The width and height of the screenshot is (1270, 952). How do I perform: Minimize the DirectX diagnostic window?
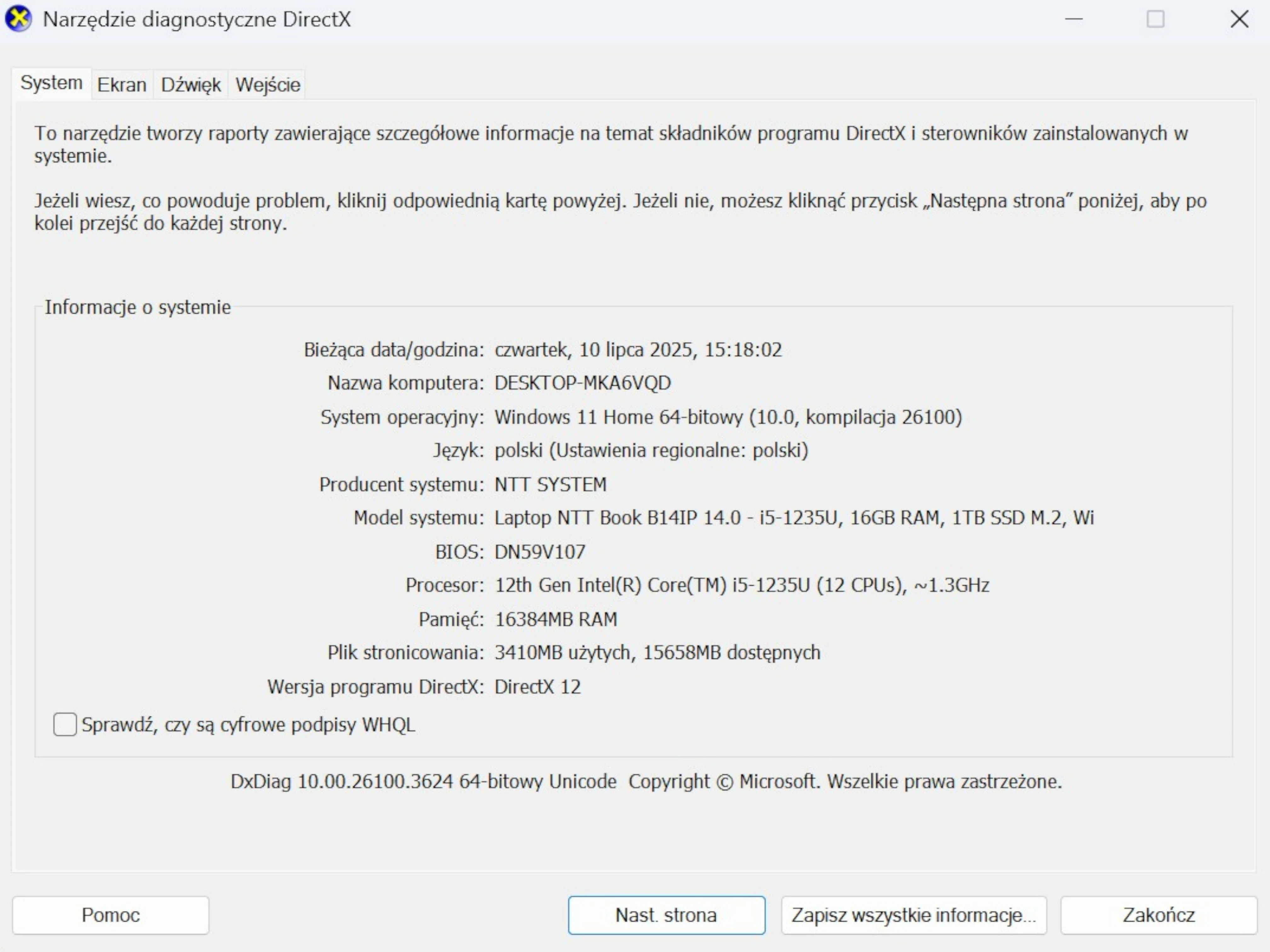[x=1074, y=19]
